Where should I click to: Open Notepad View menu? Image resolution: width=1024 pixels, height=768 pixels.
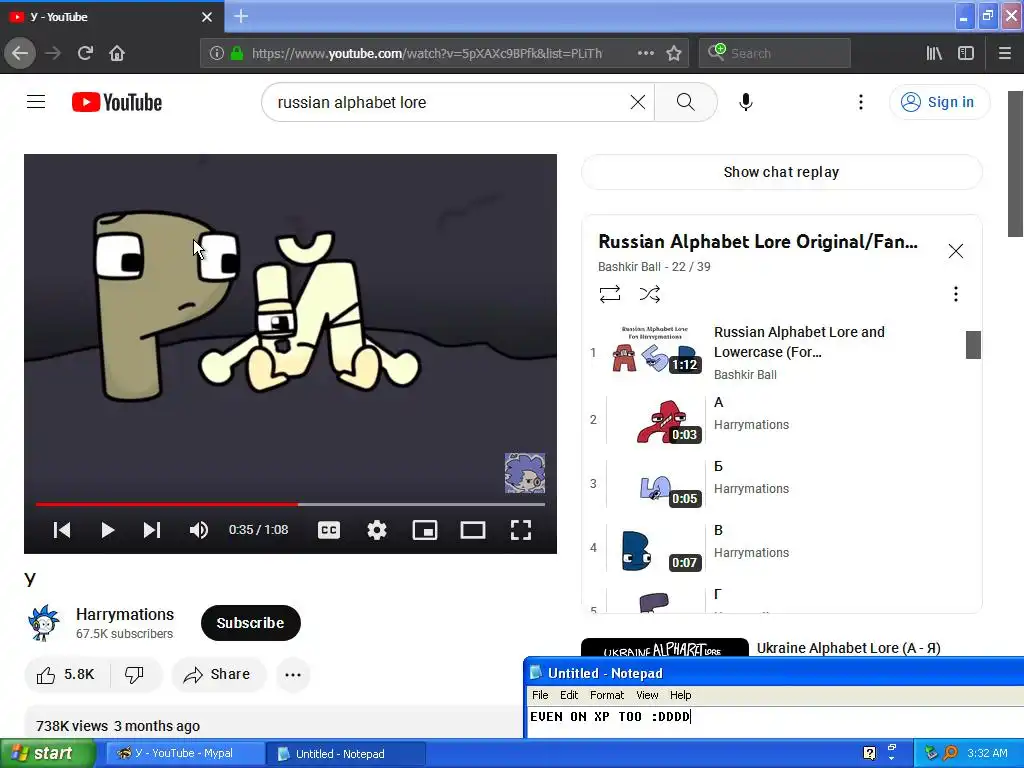point(647,695)
